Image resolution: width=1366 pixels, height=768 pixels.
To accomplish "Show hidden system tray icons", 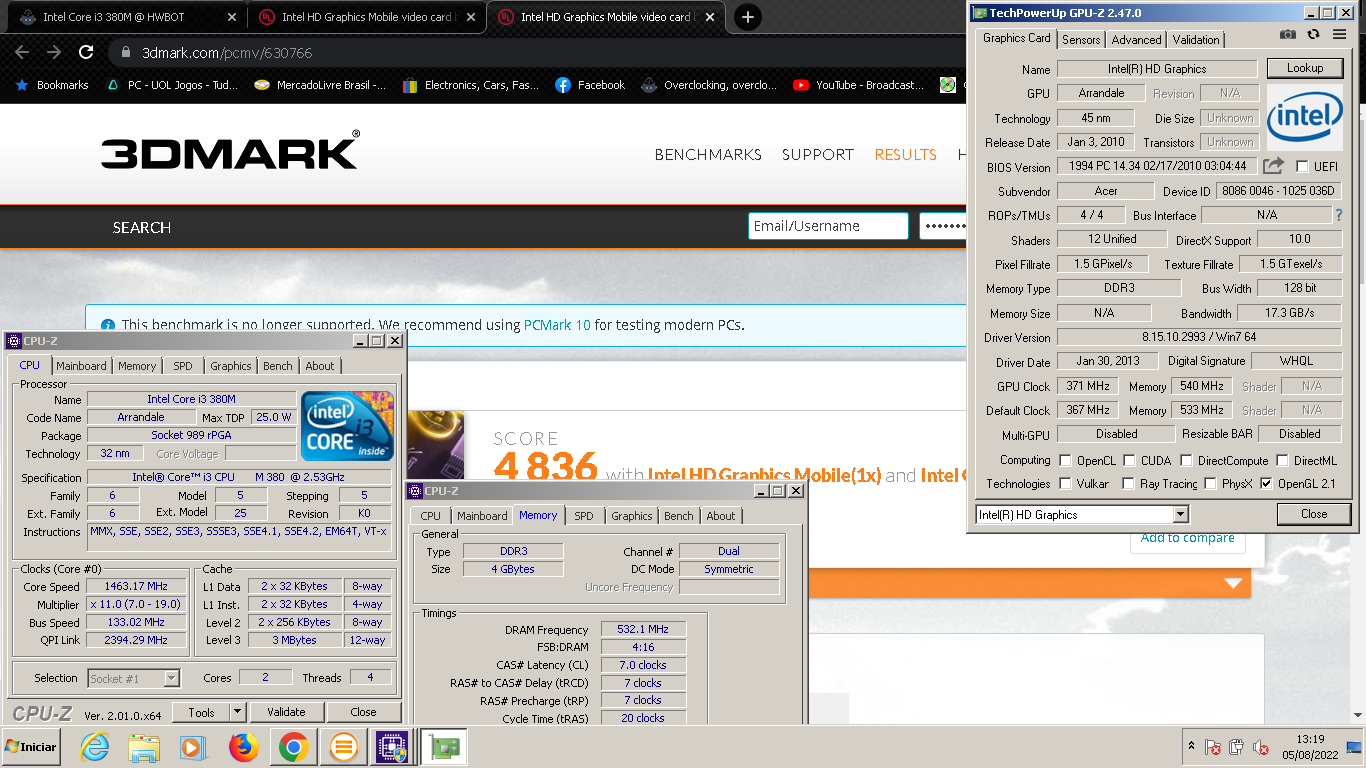I will point(1190,746).
